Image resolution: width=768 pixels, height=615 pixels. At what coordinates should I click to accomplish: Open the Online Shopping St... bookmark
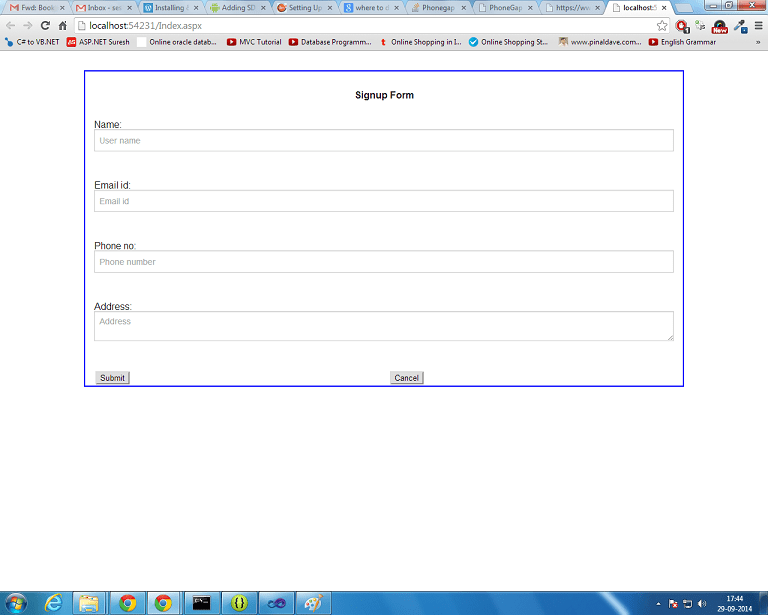508,42
